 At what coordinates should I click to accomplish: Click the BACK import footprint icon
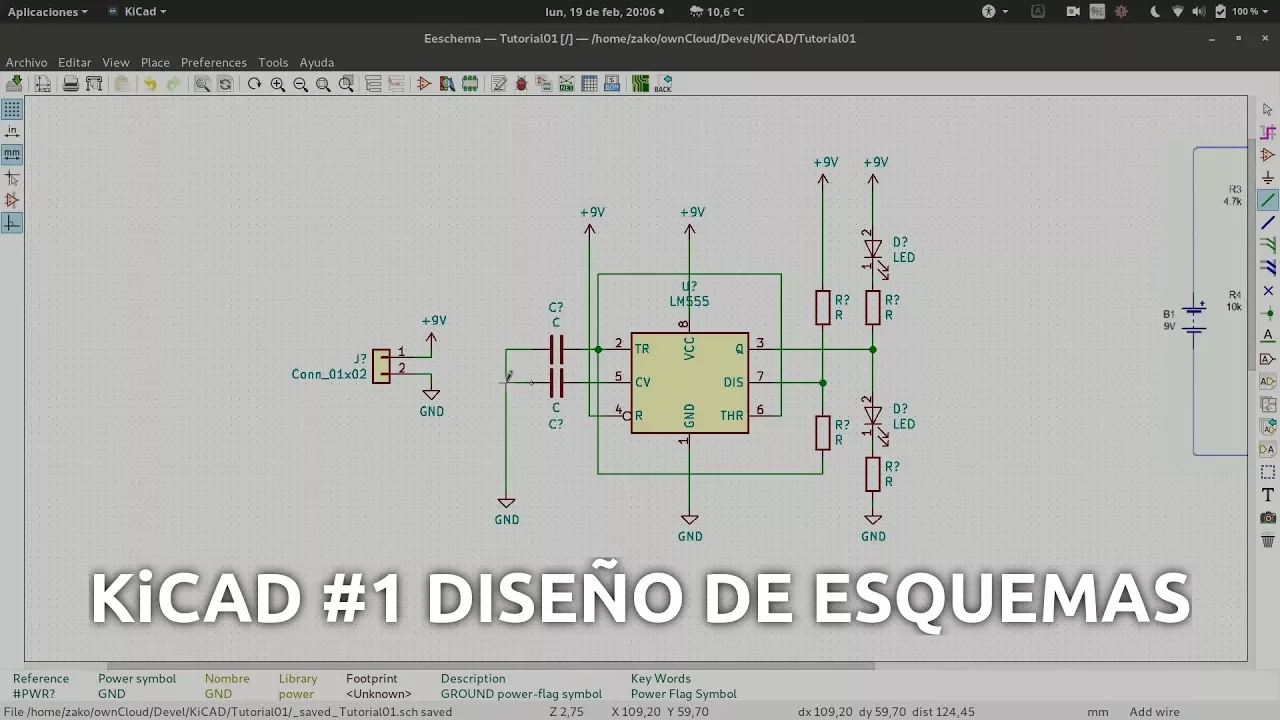click(x=663, y=84)
